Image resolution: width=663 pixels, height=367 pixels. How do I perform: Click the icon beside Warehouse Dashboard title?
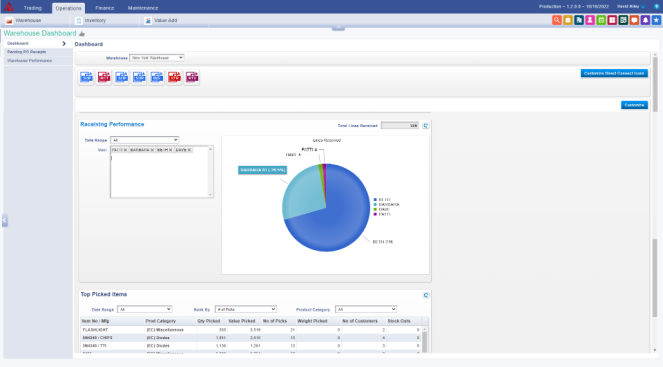coord(82,34)
